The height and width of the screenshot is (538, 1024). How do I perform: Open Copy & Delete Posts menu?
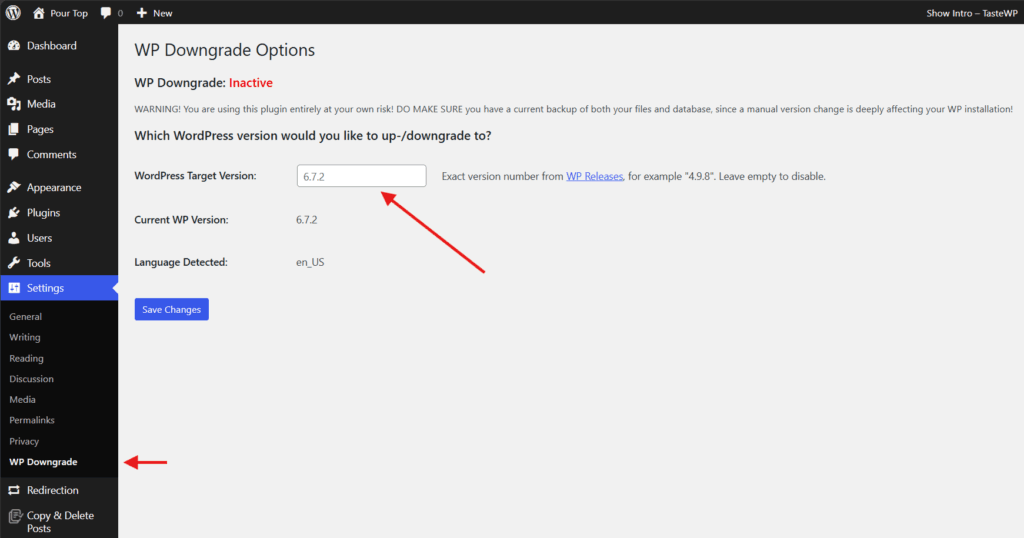(59, 522)
